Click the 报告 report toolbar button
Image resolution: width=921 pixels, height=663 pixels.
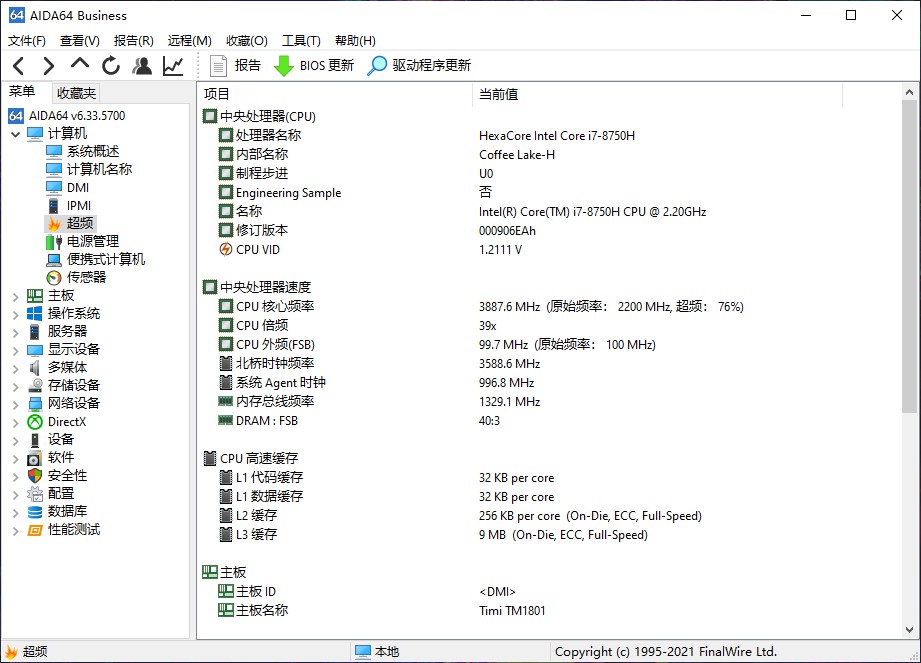click(235, 66)
